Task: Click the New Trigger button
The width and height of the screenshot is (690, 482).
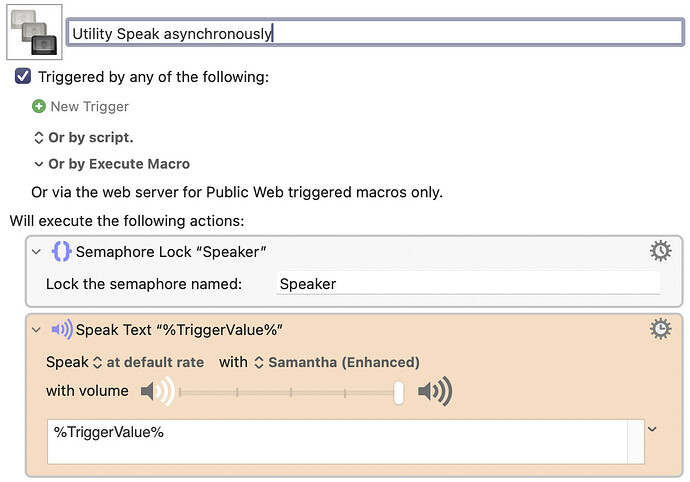Action: [x=89, y=106]
